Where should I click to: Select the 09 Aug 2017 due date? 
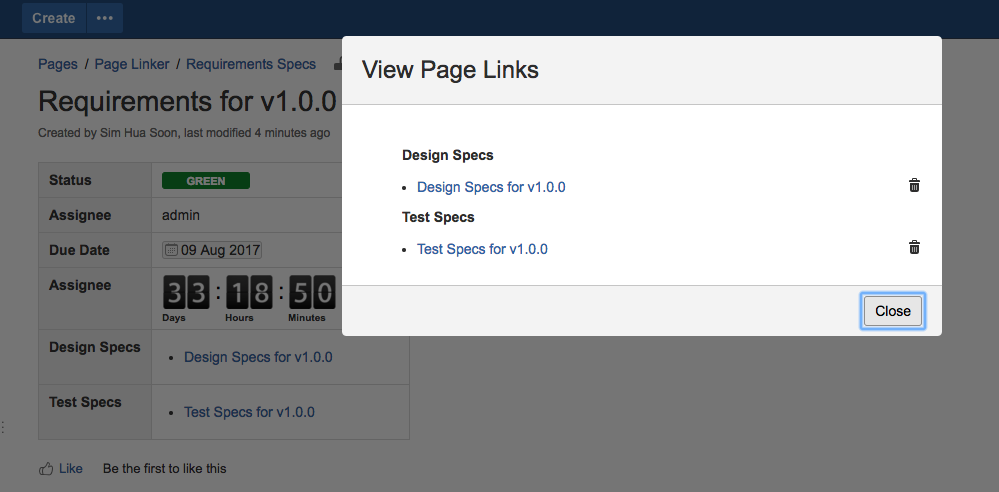tap(220, 250)
